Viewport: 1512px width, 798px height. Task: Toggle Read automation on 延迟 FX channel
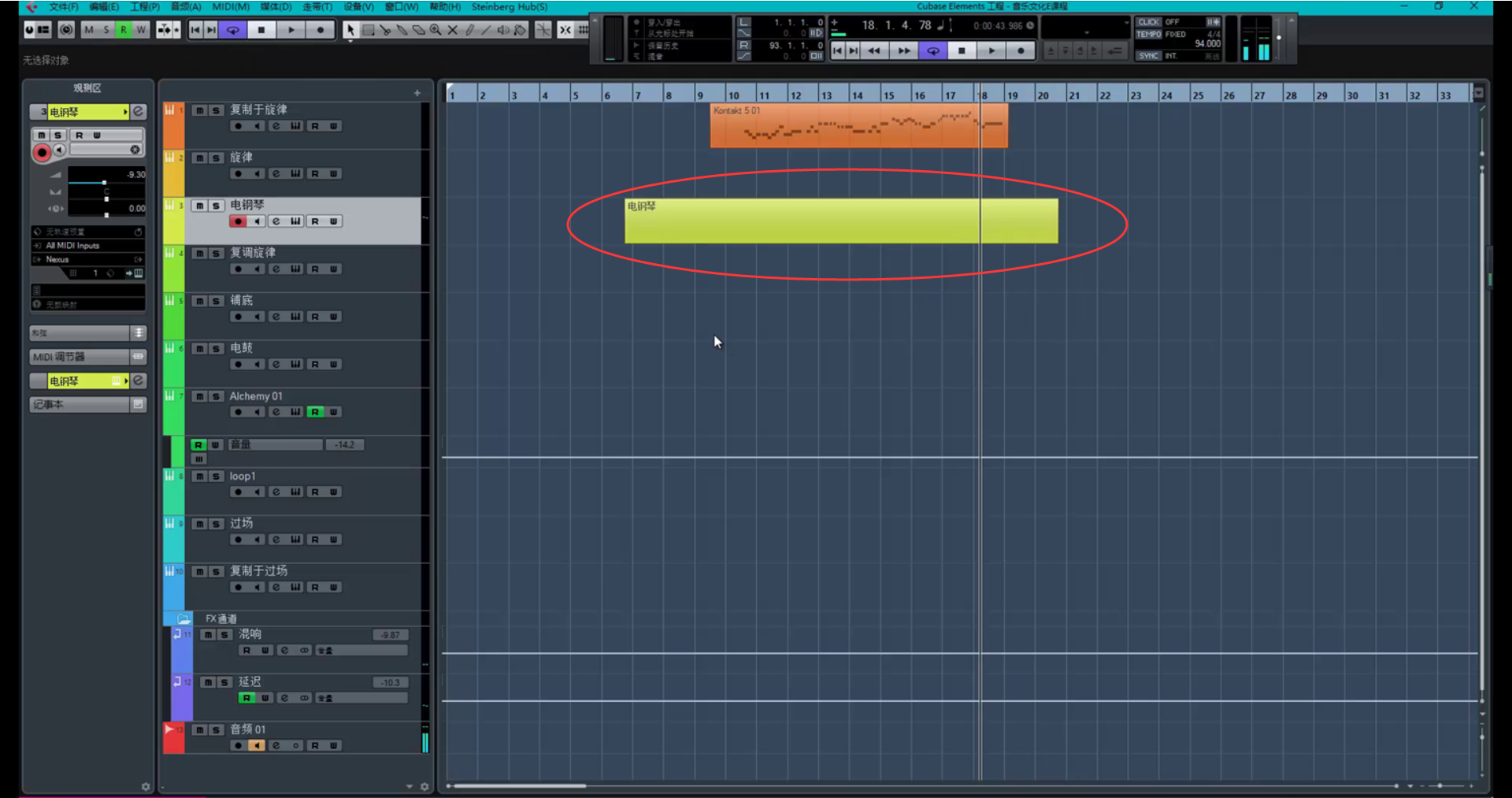246,698
